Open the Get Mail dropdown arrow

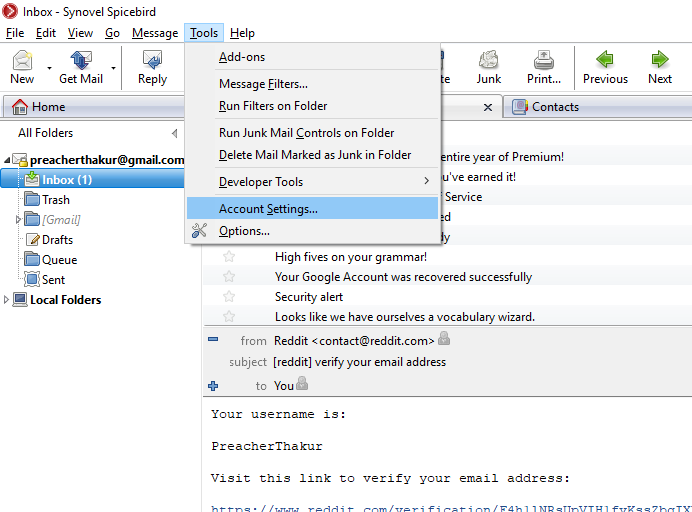tap(113, 68)
